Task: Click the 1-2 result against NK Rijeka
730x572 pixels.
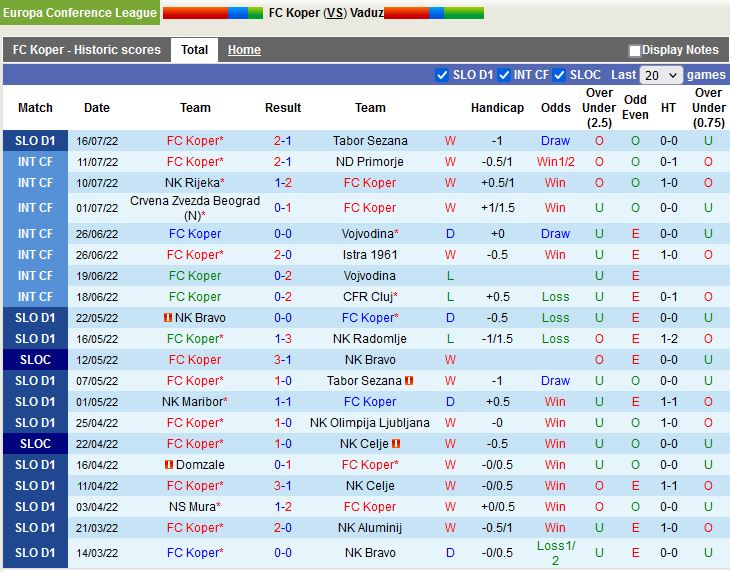Action: coord(283,182)
